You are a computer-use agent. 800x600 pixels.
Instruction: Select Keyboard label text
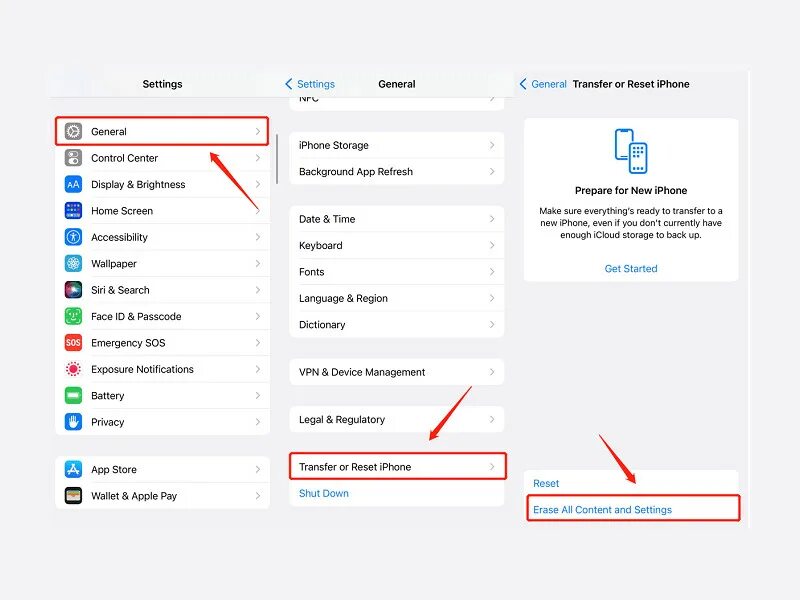[x=320, y=245]
